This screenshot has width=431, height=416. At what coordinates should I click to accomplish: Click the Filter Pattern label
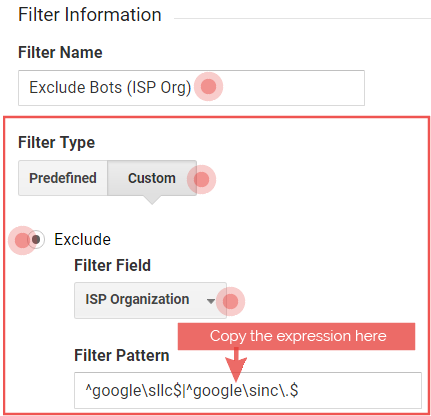(x=122, y=355)
